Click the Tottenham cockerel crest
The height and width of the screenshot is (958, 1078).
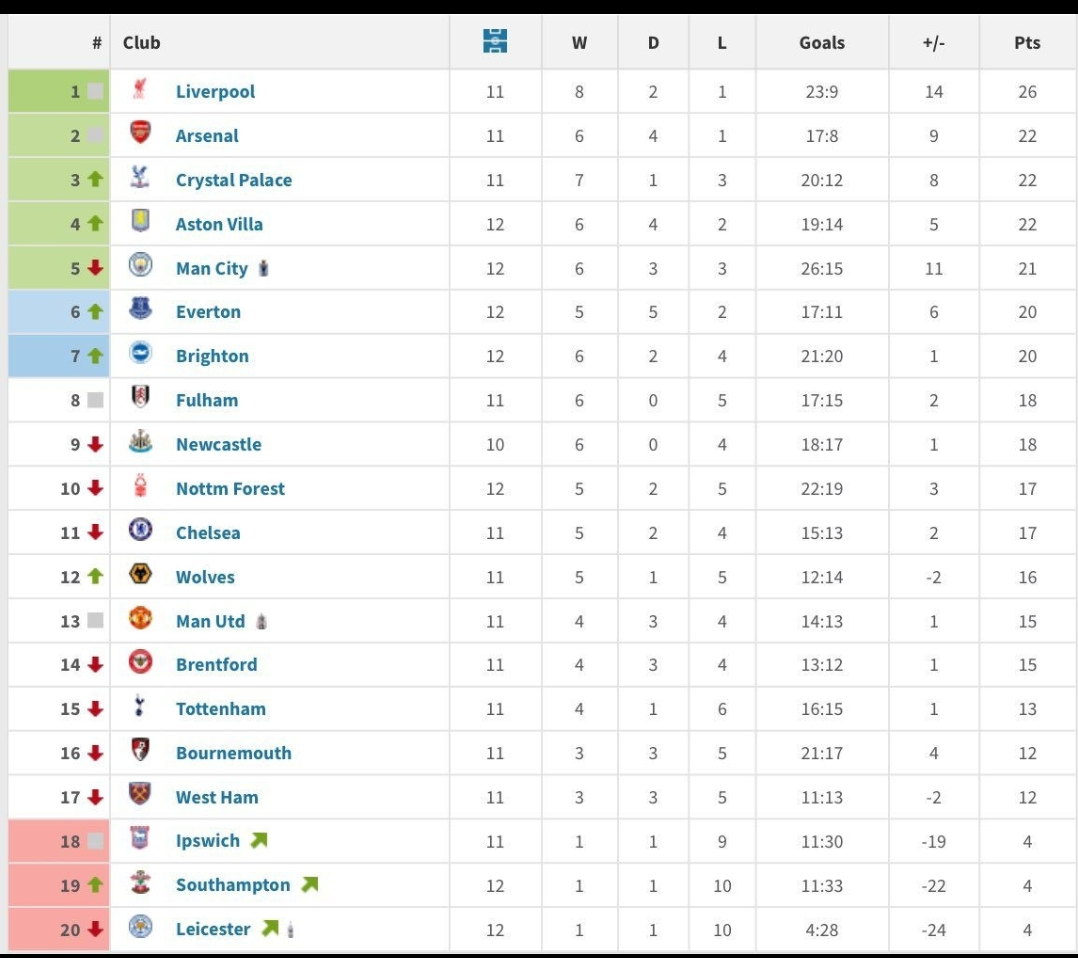140,708
